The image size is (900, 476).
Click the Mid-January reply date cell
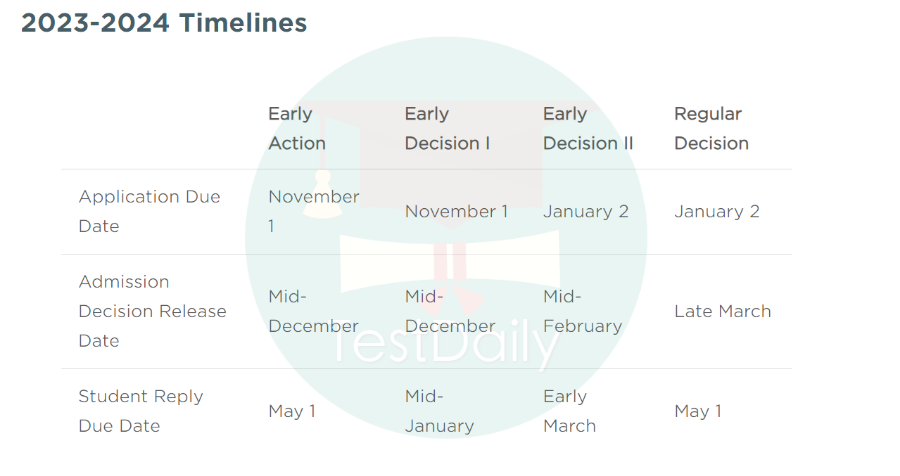coord(439,411)
